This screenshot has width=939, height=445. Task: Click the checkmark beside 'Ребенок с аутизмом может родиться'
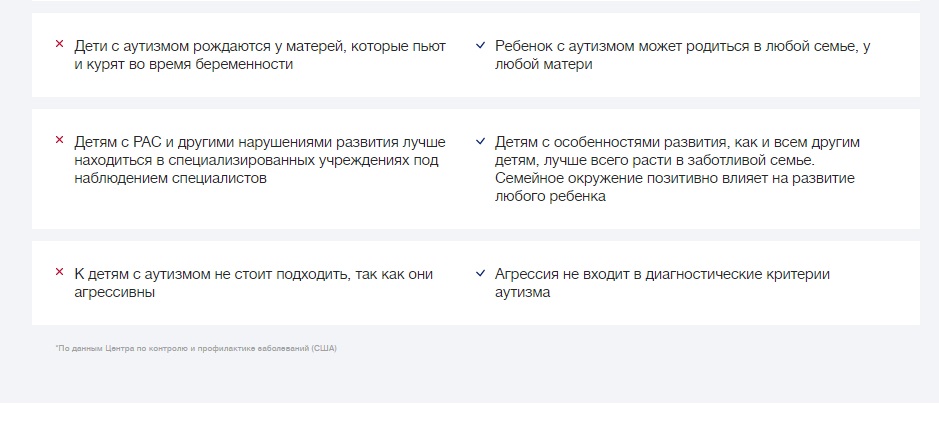tap(481, 45)
